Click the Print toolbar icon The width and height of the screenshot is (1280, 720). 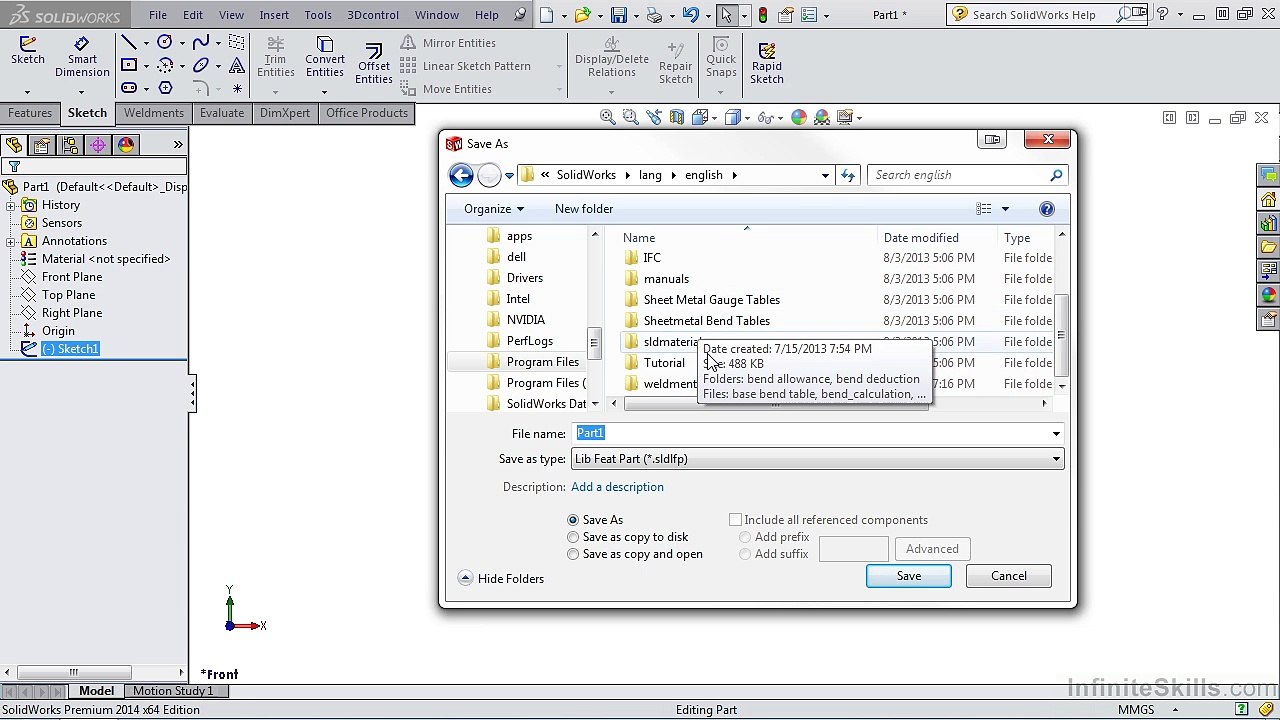click(654, 15)
